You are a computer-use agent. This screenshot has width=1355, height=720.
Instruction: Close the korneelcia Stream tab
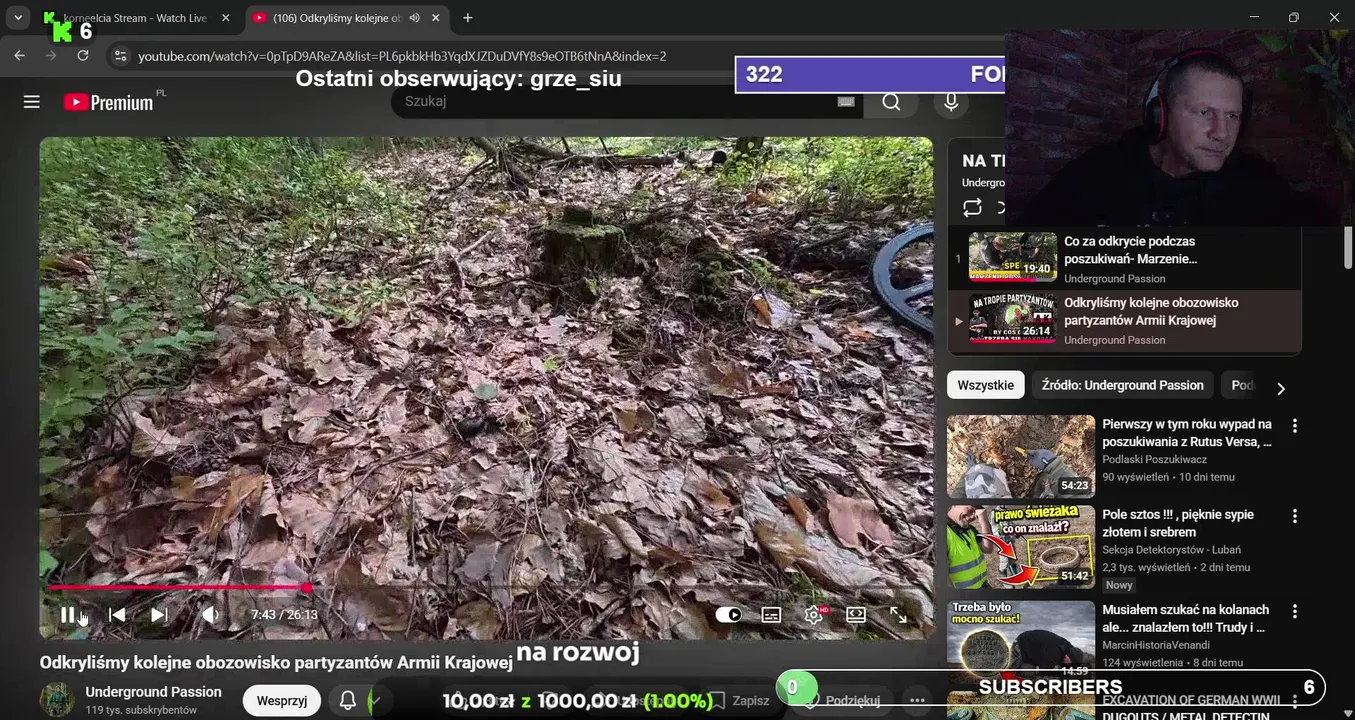pos(225,18)
